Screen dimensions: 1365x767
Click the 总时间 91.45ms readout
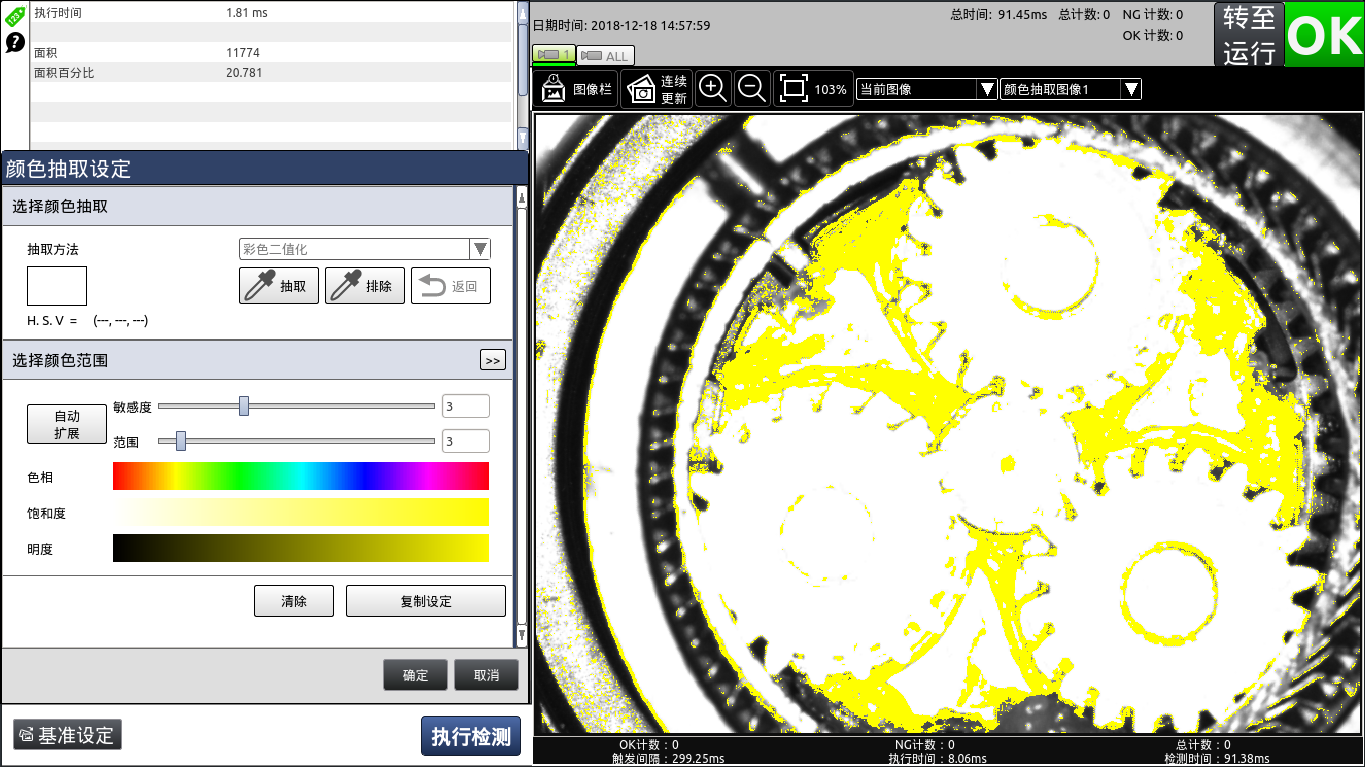point(998,14)
